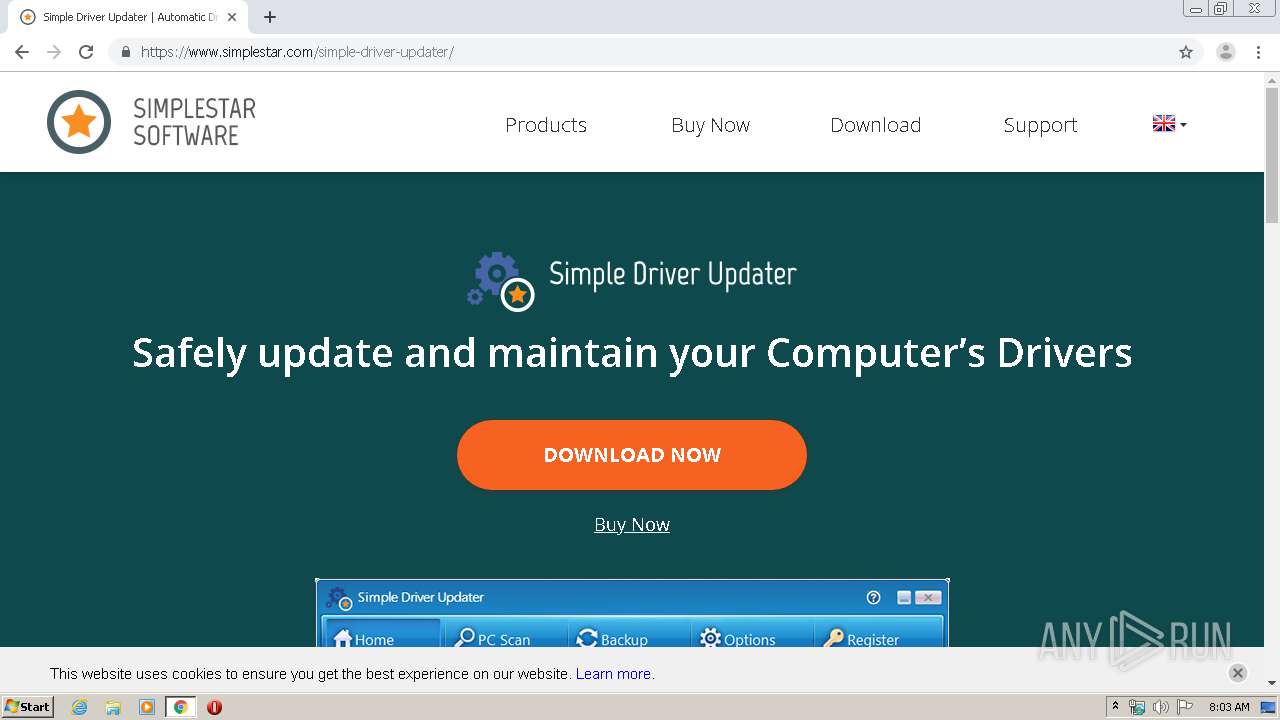
Task: Open the Windows Start menu
Action: click(x=27, y=707)
